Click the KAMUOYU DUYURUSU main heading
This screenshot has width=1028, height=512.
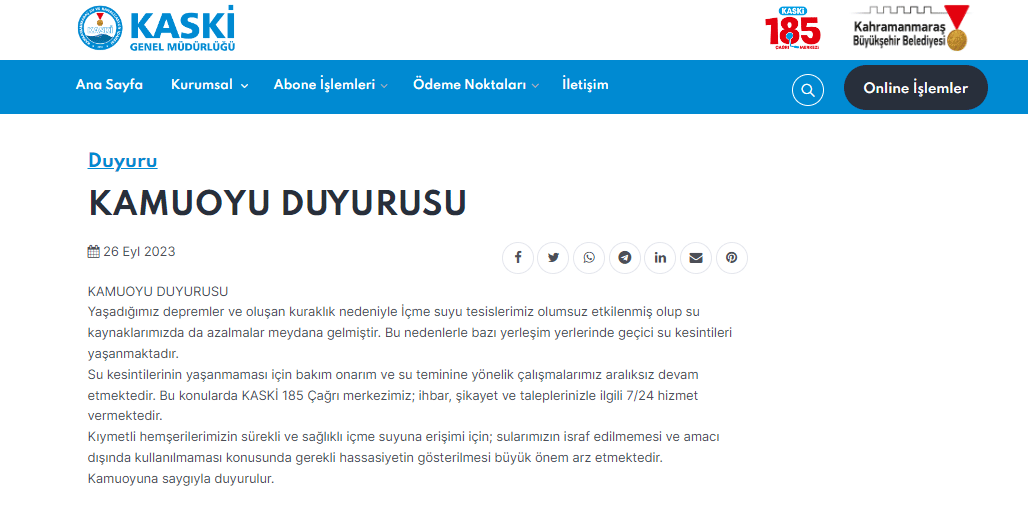277,203
